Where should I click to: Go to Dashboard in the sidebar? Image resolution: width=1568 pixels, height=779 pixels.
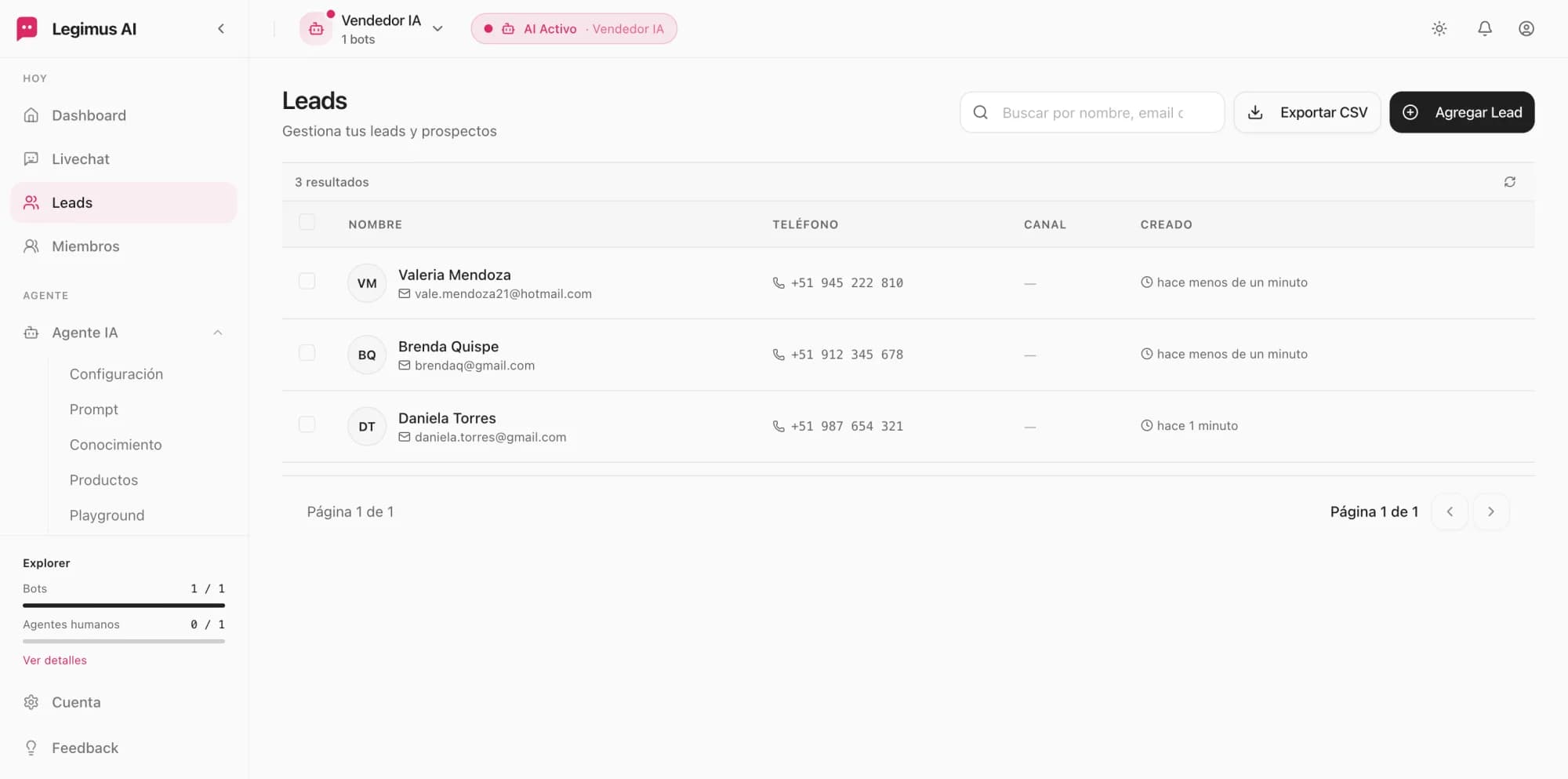click(124, 115)
